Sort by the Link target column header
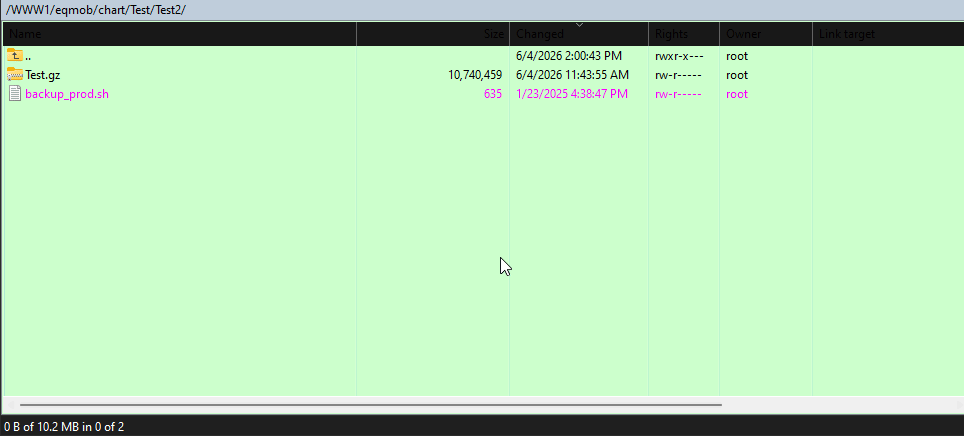 point(888,34)
